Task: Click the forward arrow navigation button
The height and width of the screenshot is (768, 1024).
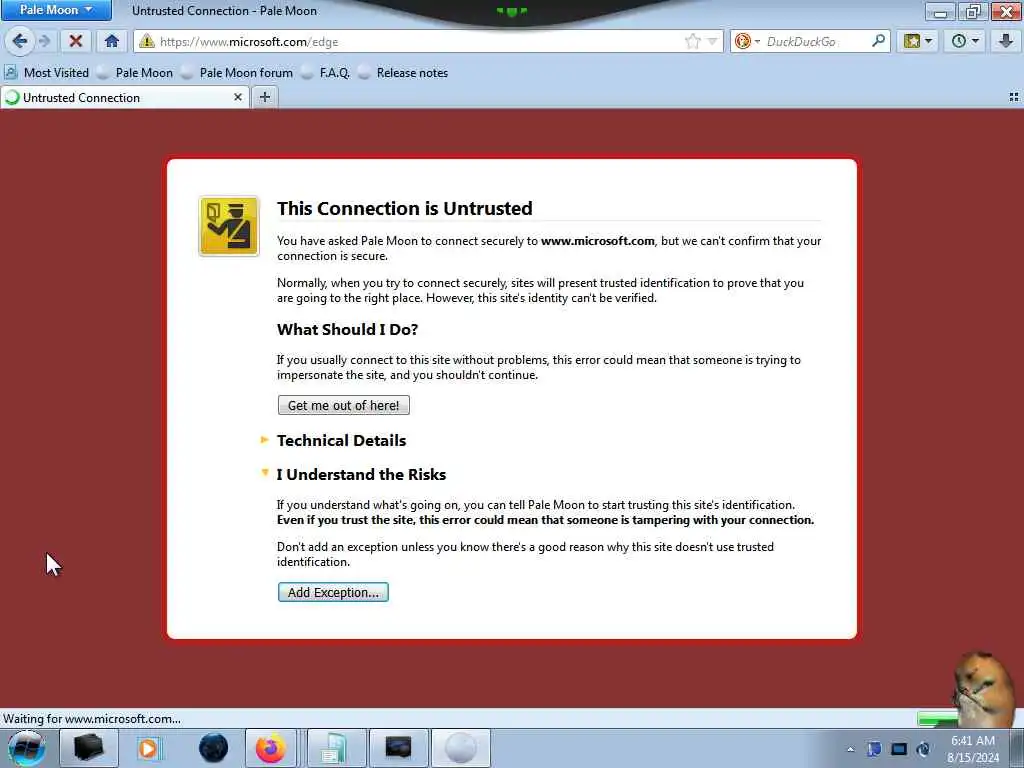Action: pyautogui.click(x=45, y=41)
